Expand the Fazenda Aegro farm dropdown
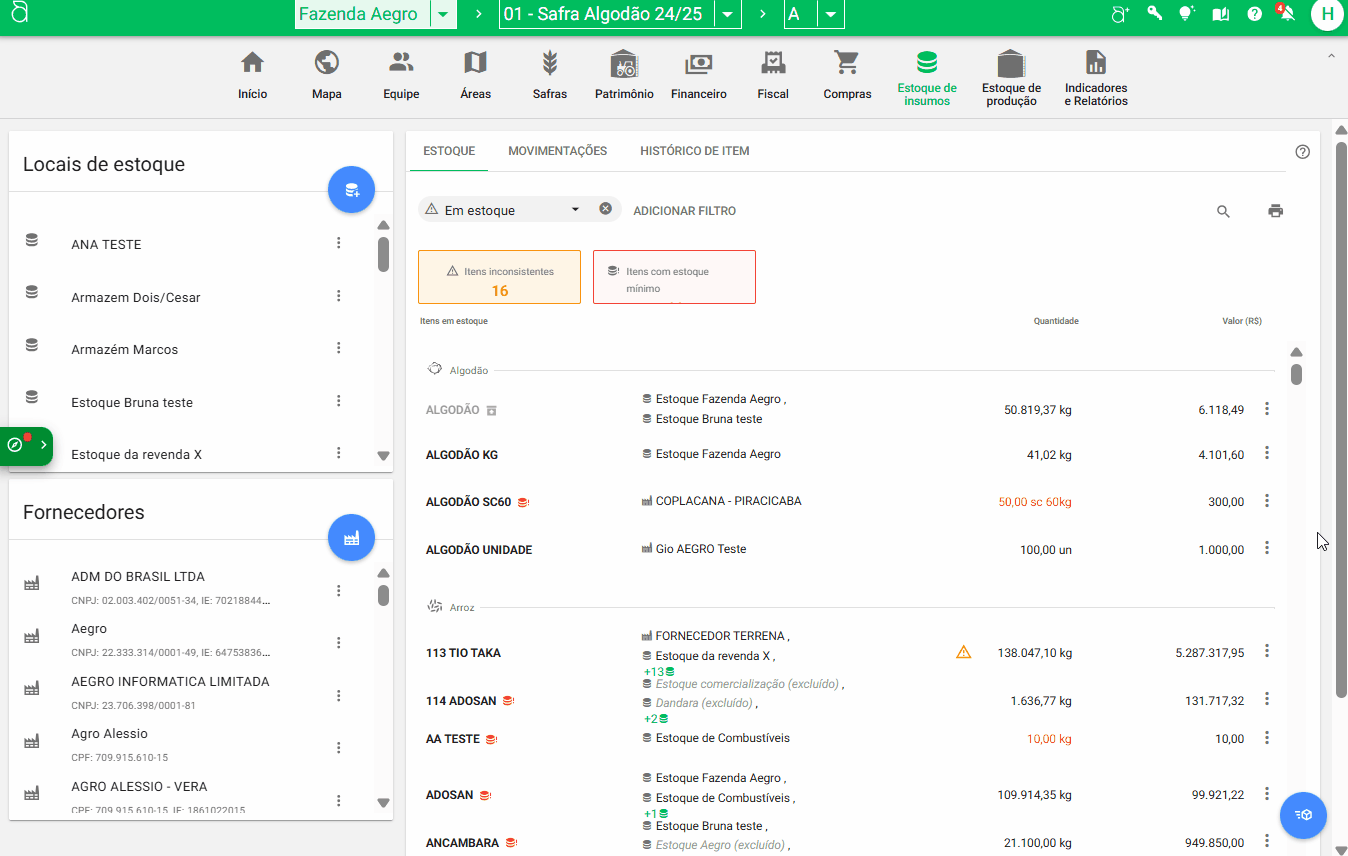 (443, 14)
